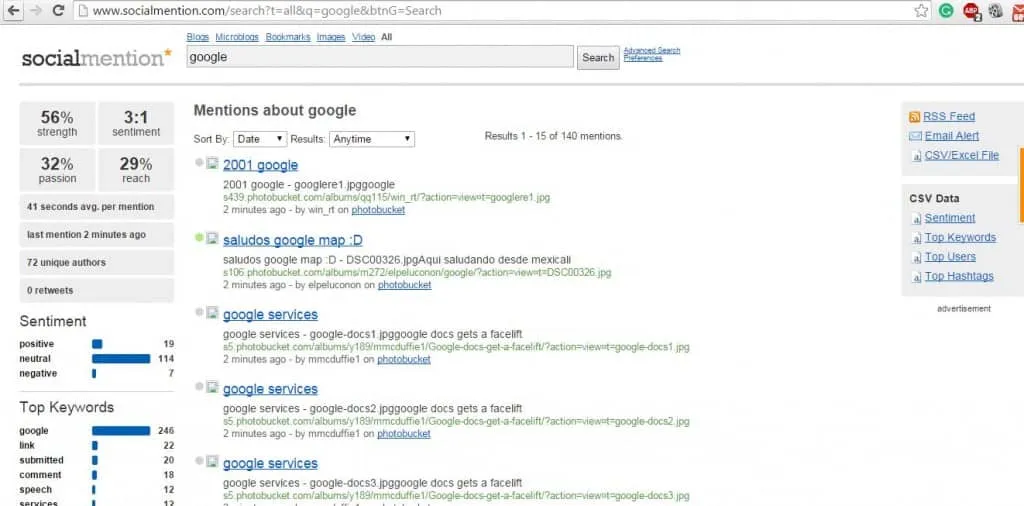This screenshot has width=1024, height=506.
Task: Click the last mention 2 minutes ago row
Action: coord(97,234)
